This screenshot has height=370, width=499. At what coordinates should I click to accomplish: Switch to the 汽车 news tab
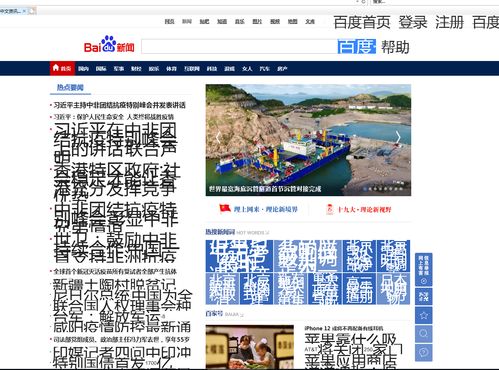pyautogui.click(x=265, y=69)
